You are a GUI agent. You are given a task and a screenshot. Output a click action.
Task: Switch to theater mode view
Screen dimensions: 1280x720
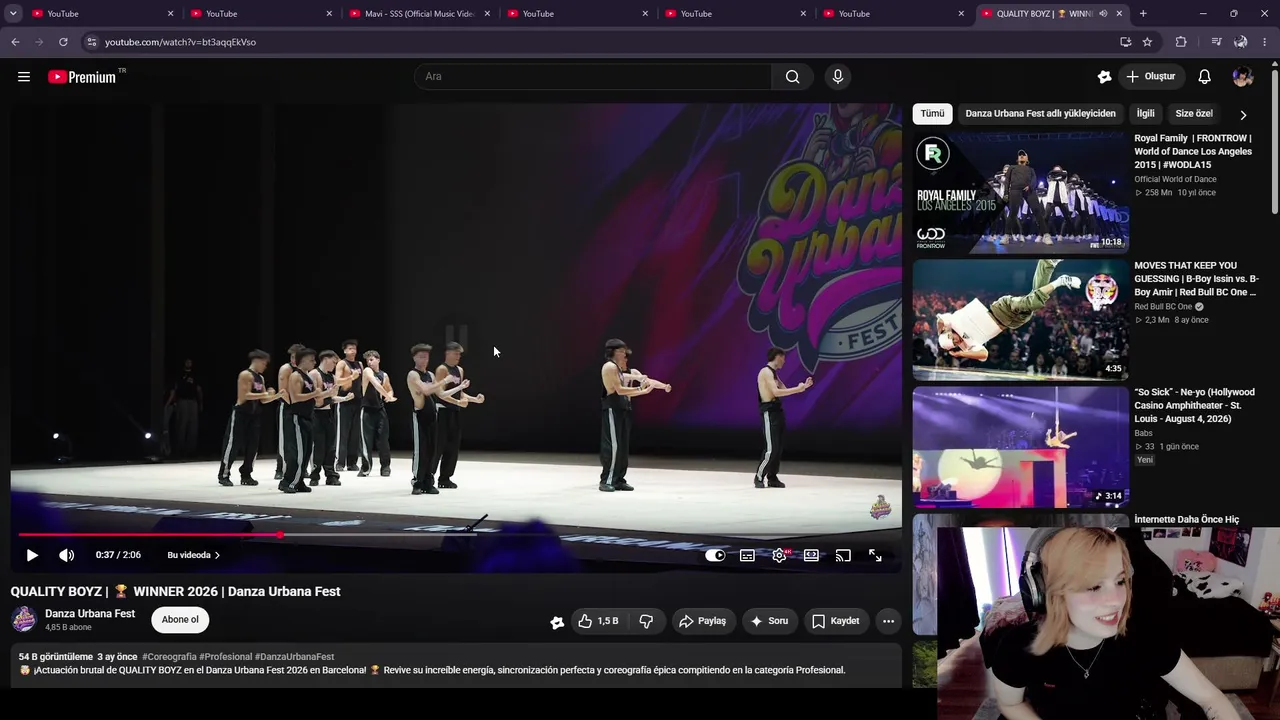(x=811, y=555)
